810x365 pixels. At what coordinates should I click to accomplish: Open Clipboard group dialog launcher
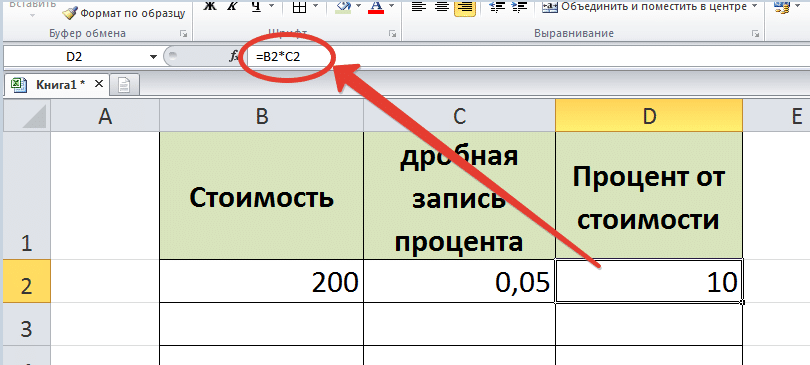pyautogui.click(x=183, y=34)
